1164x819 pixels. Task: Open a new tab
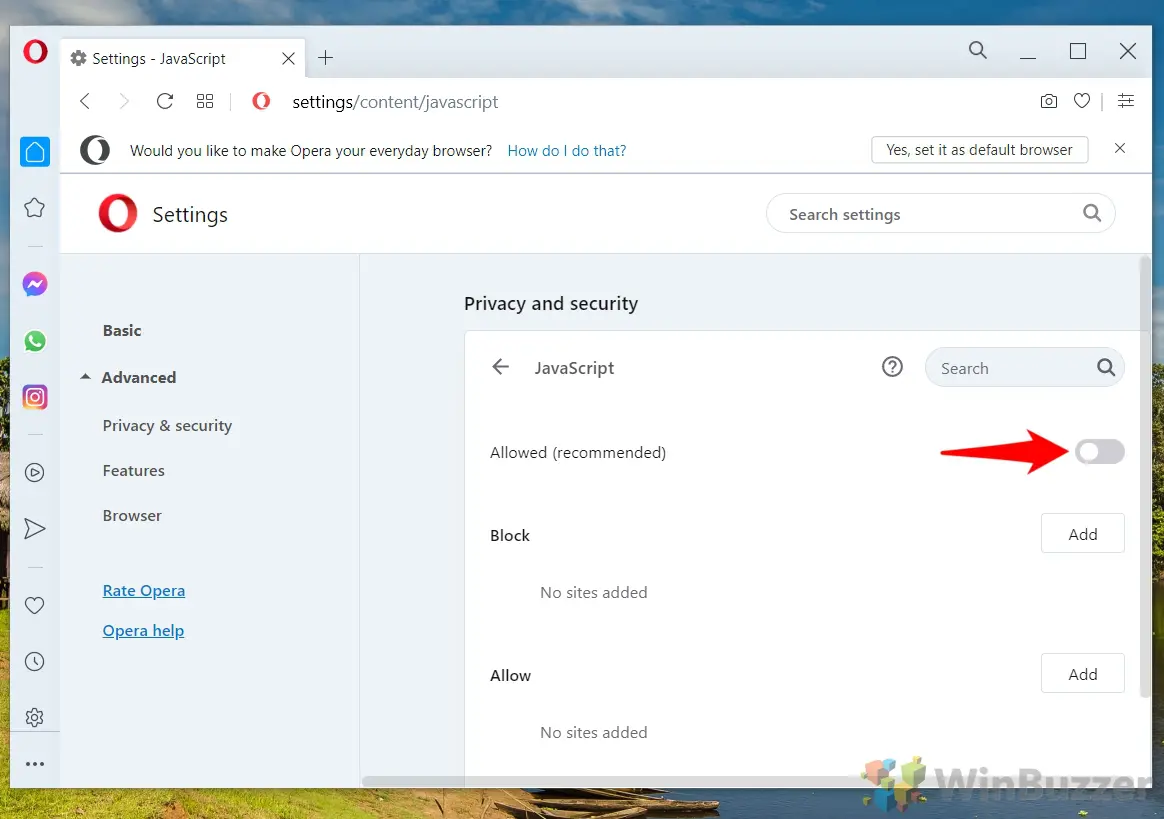(325, 58)
